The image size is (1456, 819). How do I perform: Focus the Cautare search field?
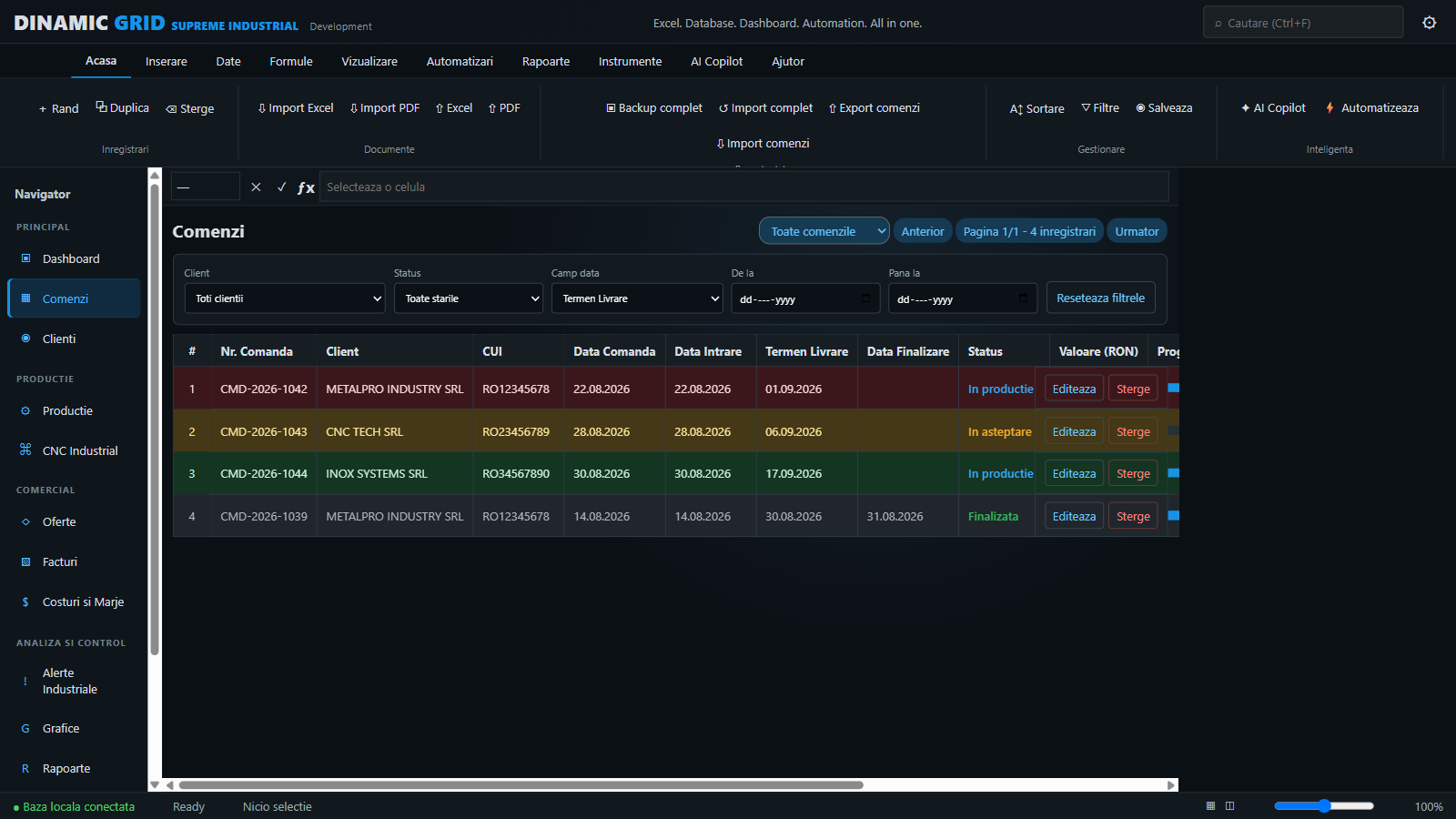[1303, 23]
